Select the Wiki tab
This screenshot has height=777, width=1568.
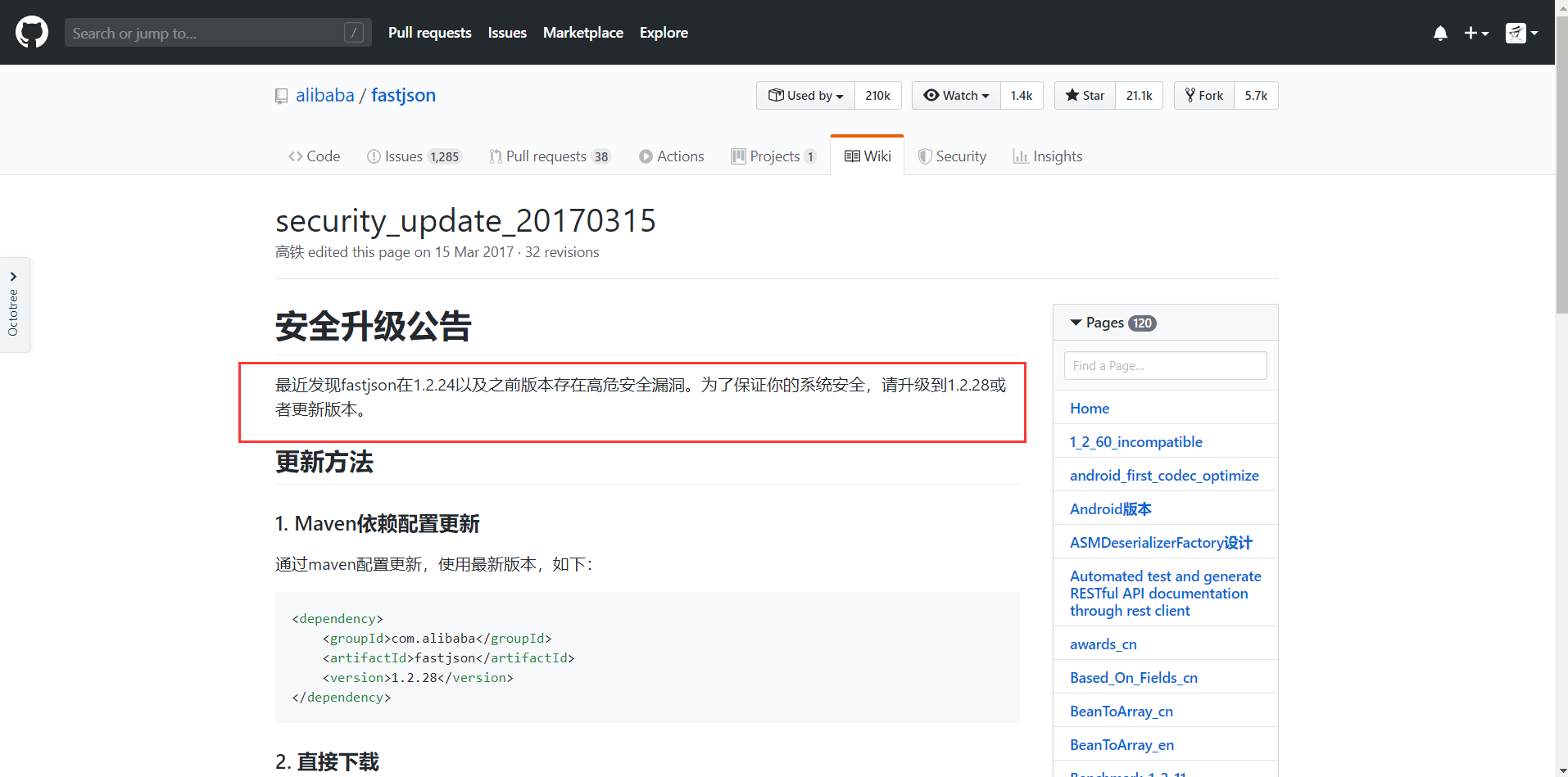pos(868,156)
